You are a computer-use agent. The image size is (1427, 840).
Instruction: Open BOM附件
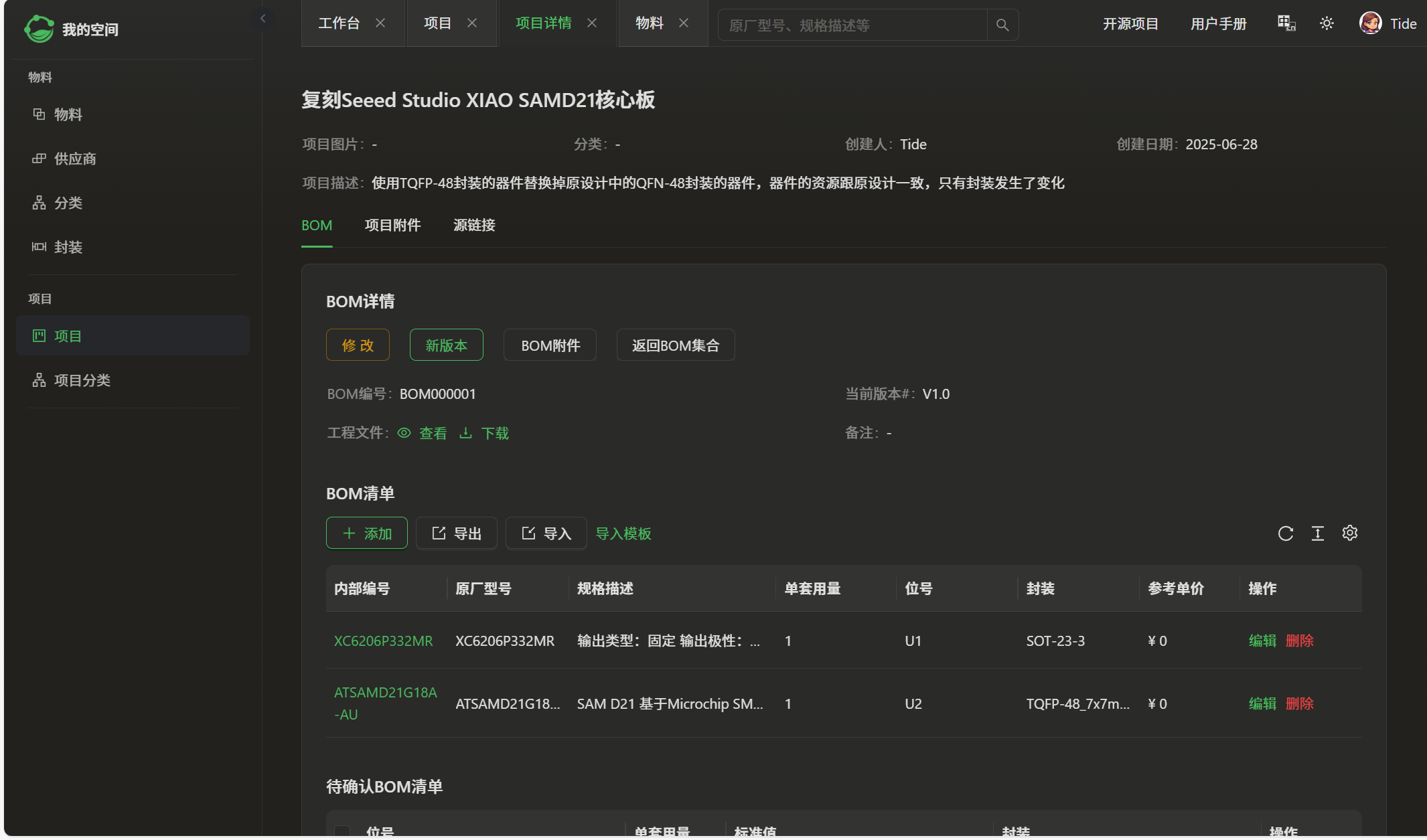point(550,345)
